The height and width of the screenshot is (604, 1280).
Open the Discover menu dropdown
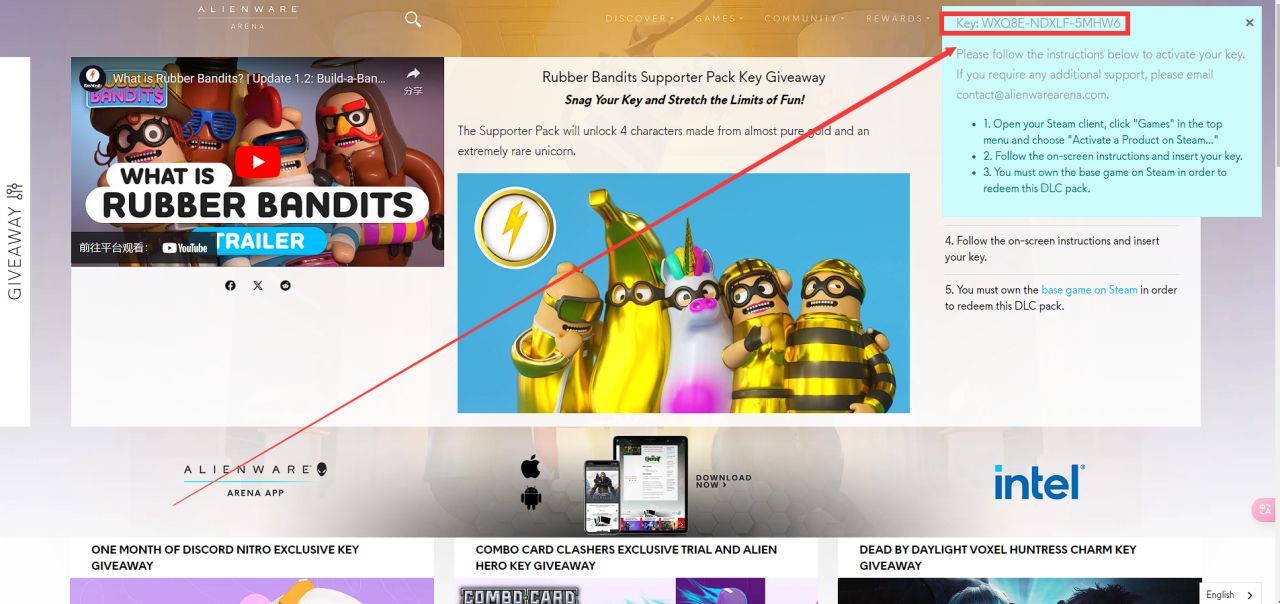coord(640,19)
